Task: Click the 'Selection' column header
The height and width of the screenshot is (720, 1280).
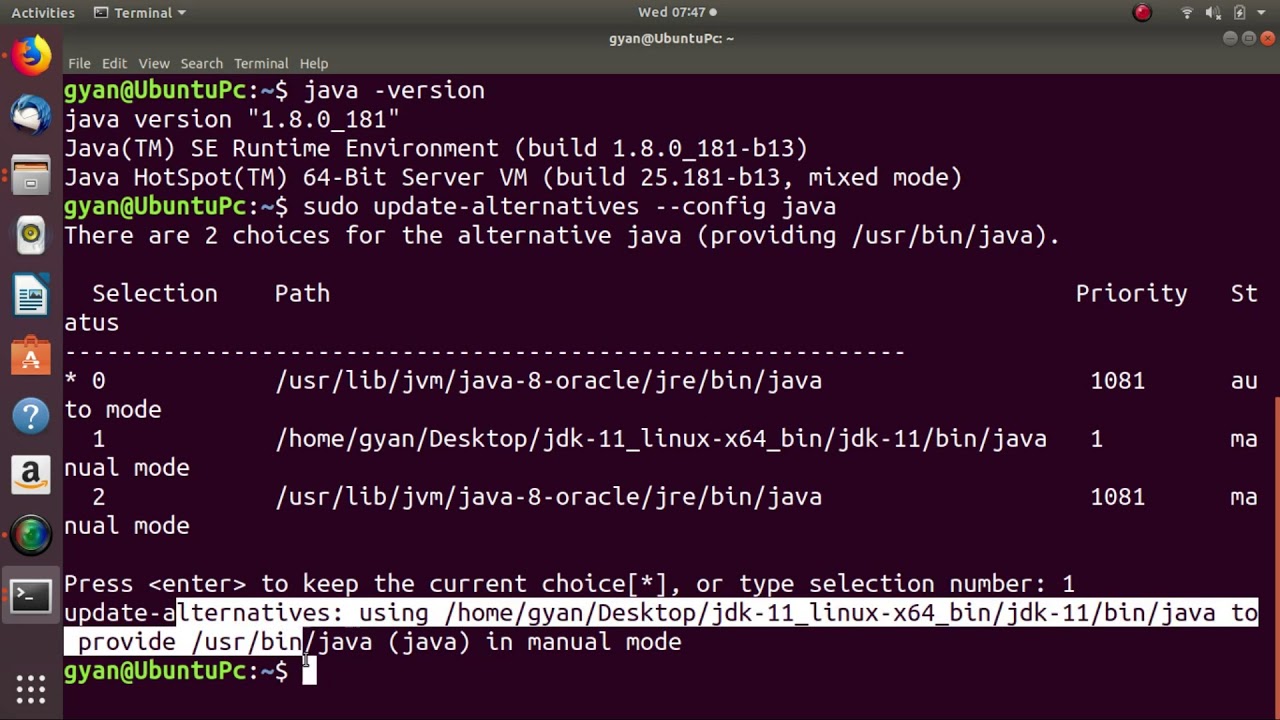Action: [155, 293]
